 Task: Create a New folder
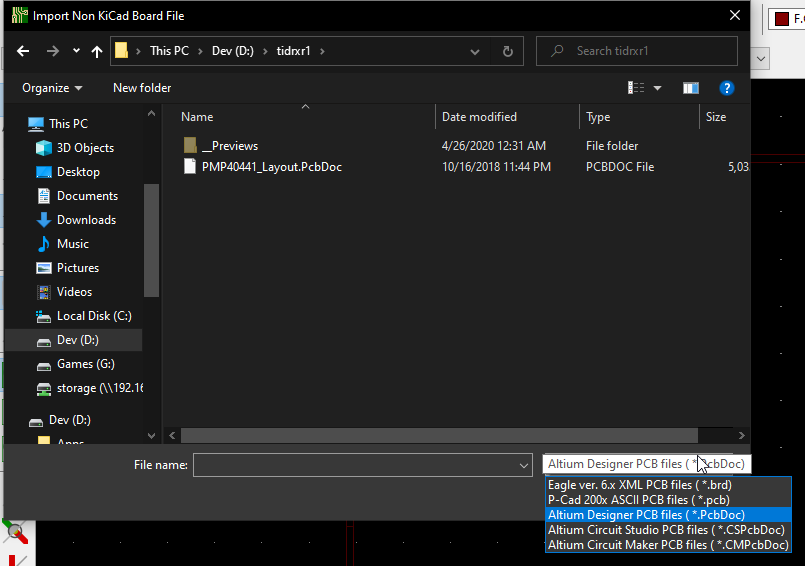pyautogui.click(x=142, y=88)
